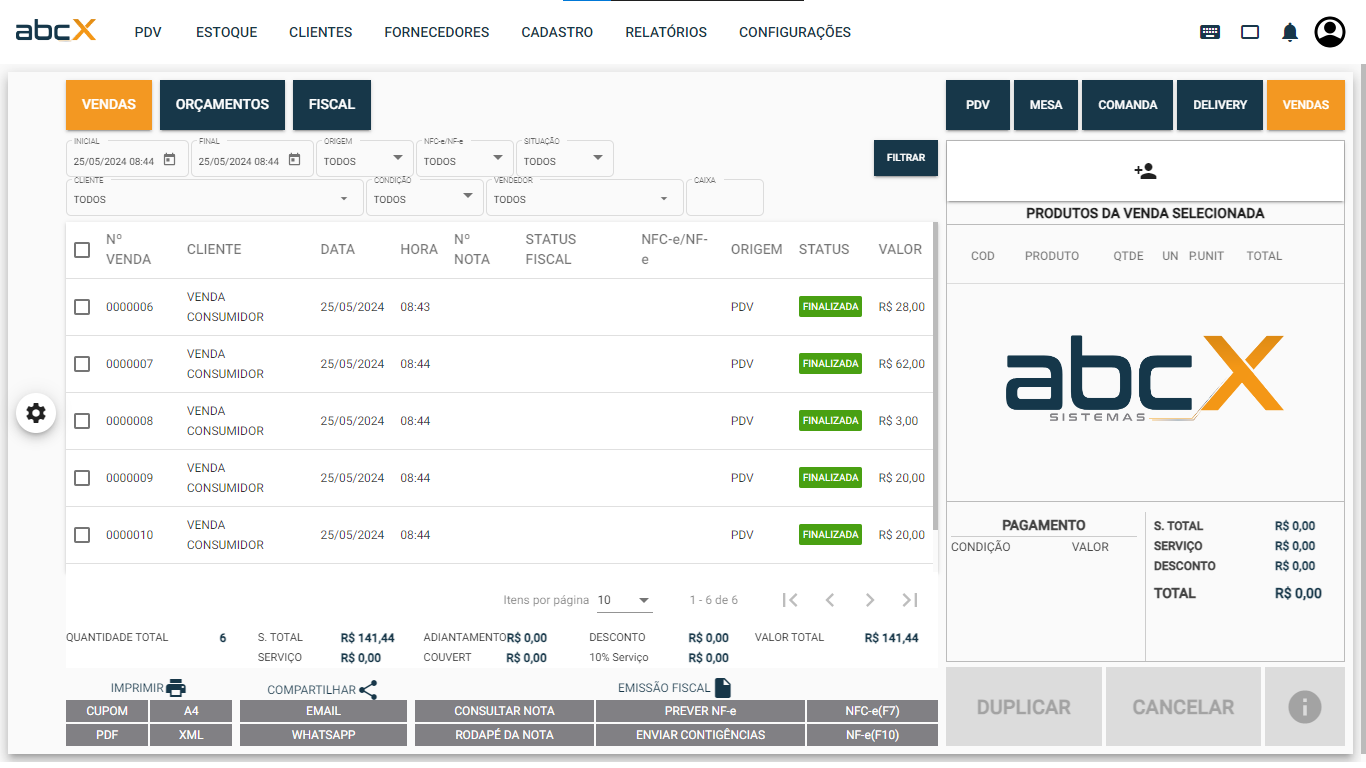The height and width of the screenshot is (768, 1366).
Task: Check the box for sale 0000007
Action: pos(82,364)
